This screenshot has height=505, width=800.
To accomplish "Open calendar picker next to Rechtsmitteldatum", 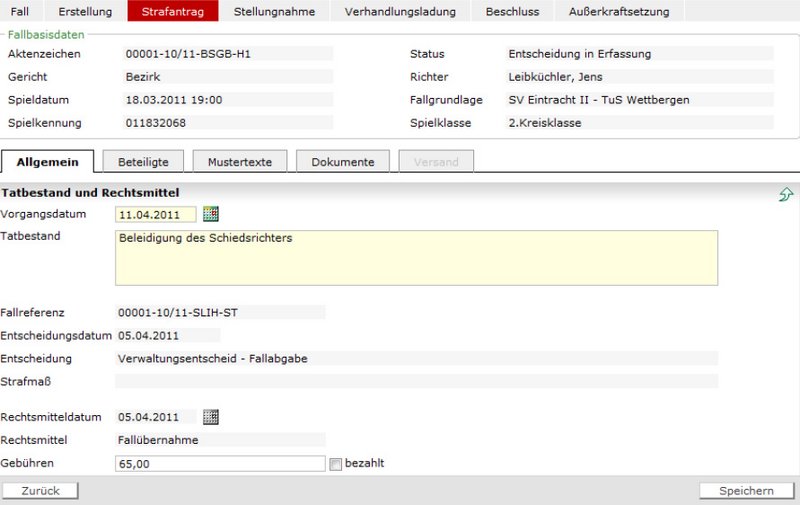I will point(210,417).
